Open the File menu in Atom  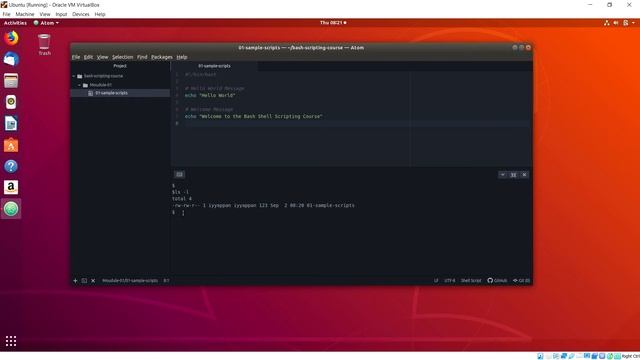click(x=76, y=57)
